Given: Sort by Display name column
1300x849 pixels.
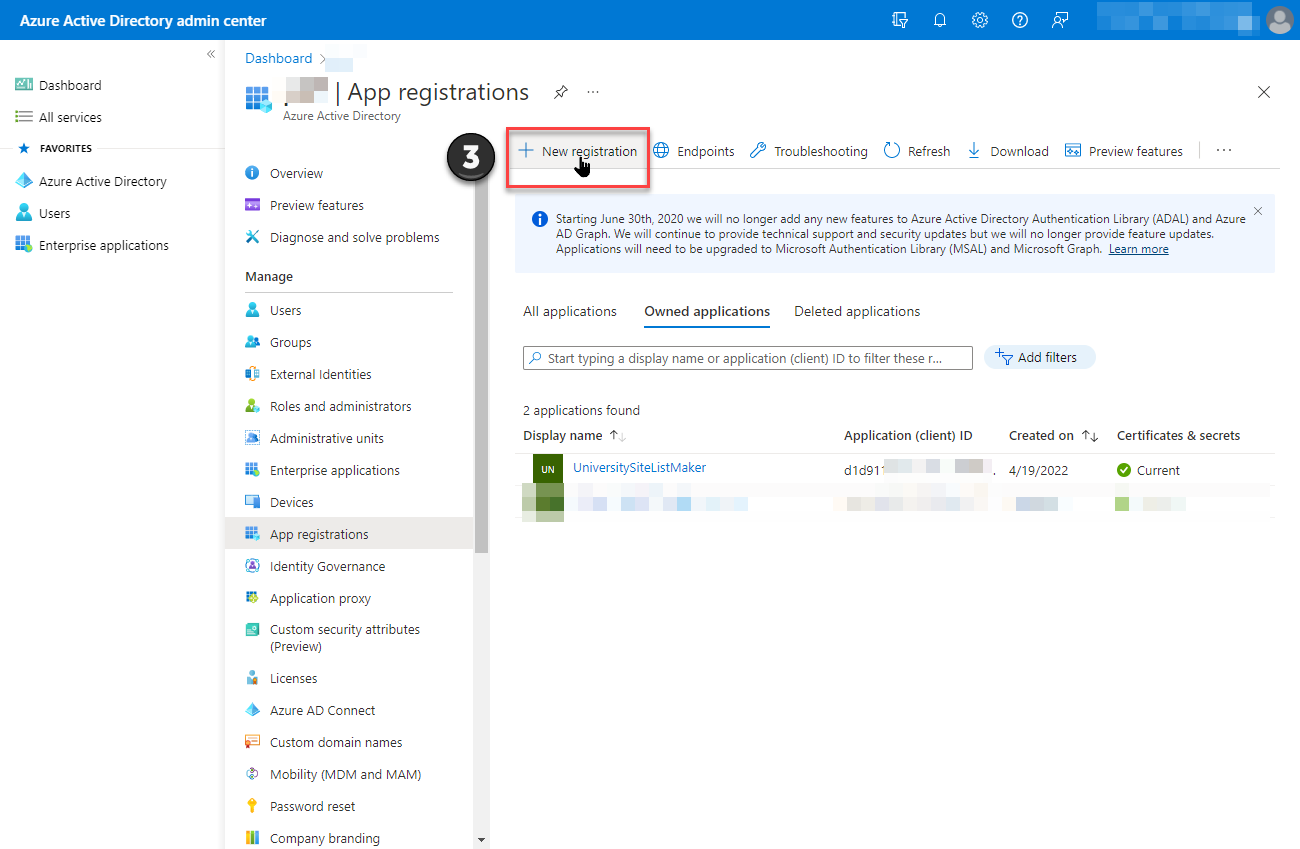Looking at the screenshot, I should tap(574, 436).
